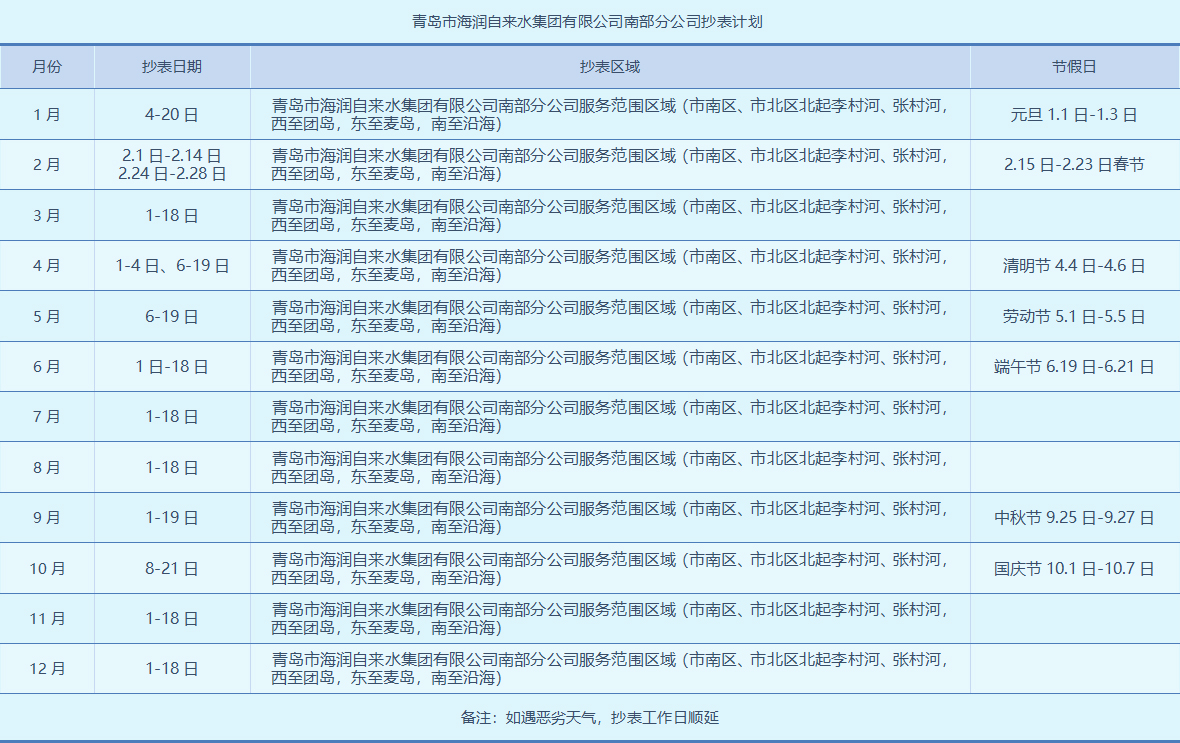Click the 清明节 4.4日-4.6日 cell
Screen dimensions: 1180x743
(x=1073, y=265)
